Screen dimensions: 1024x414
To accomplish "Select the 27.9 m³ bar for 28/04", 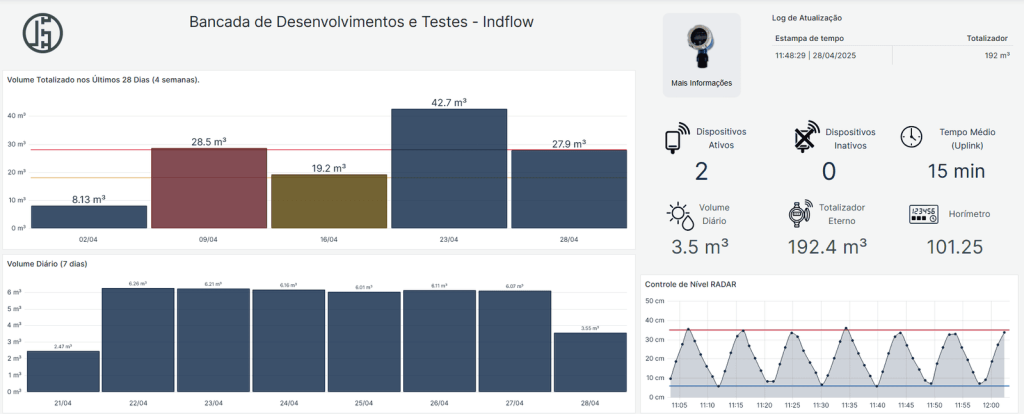I will tap(568, 188).
